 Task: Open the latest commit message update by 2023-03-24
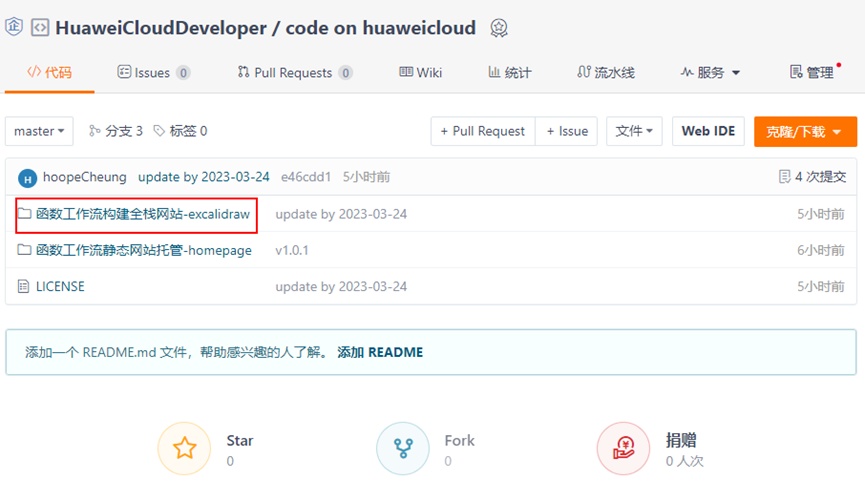coord(204,177)
